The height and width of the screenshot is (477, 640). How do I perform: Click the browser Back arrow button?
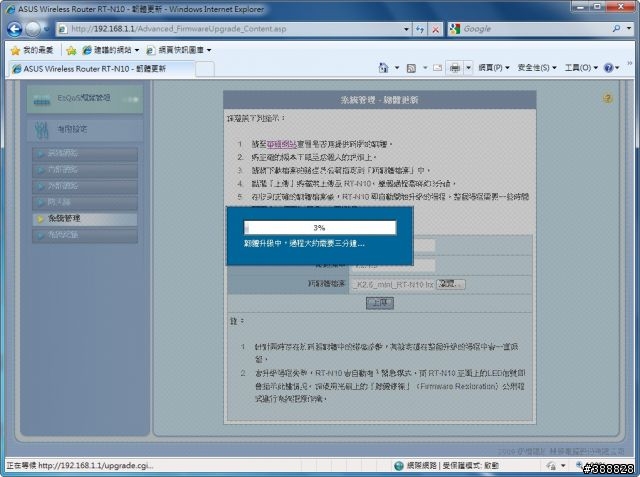point(15,29)
